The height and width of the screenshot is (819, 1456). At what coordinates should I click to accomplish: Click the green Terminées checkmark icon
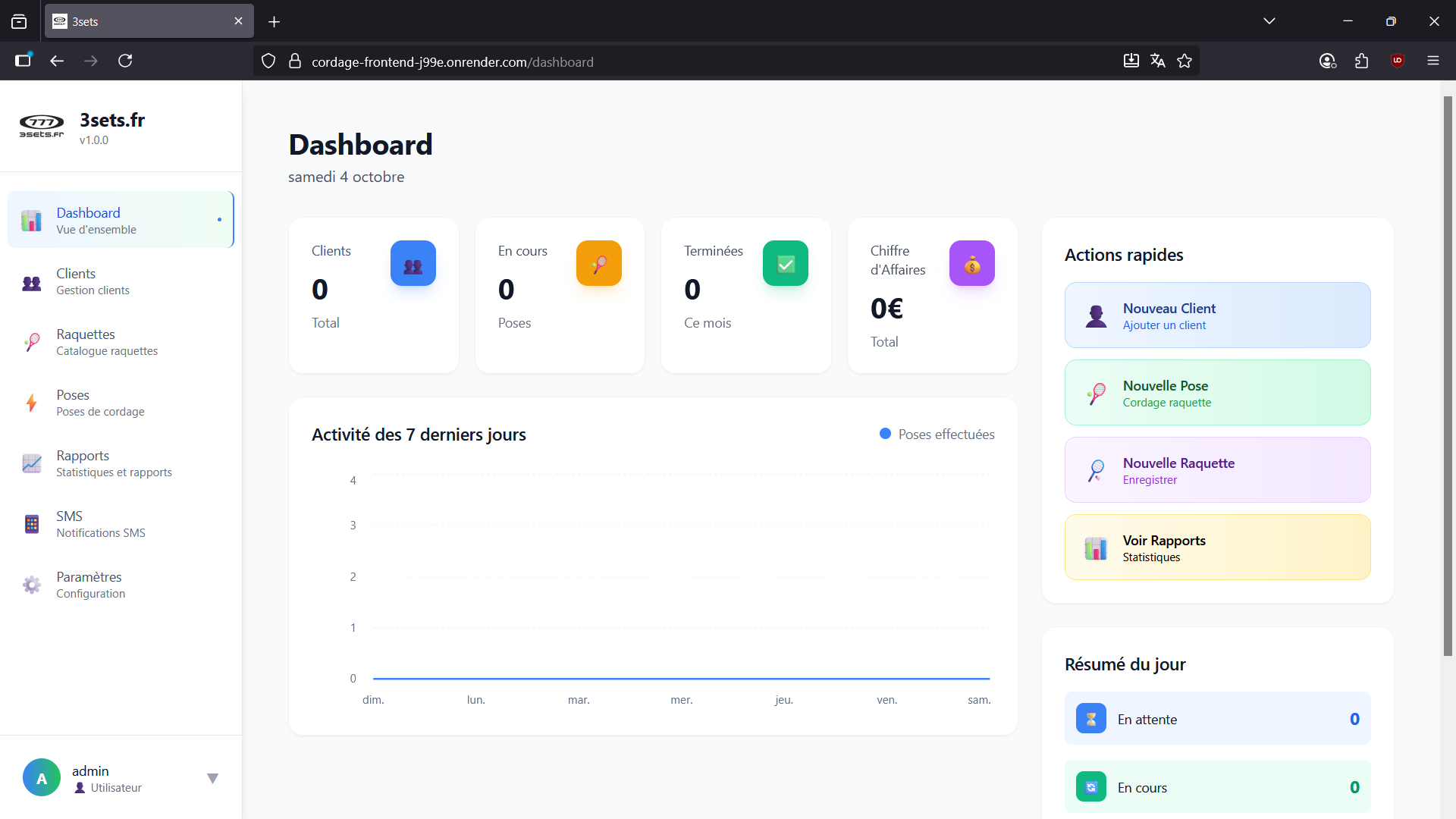(x=785, y=263)
